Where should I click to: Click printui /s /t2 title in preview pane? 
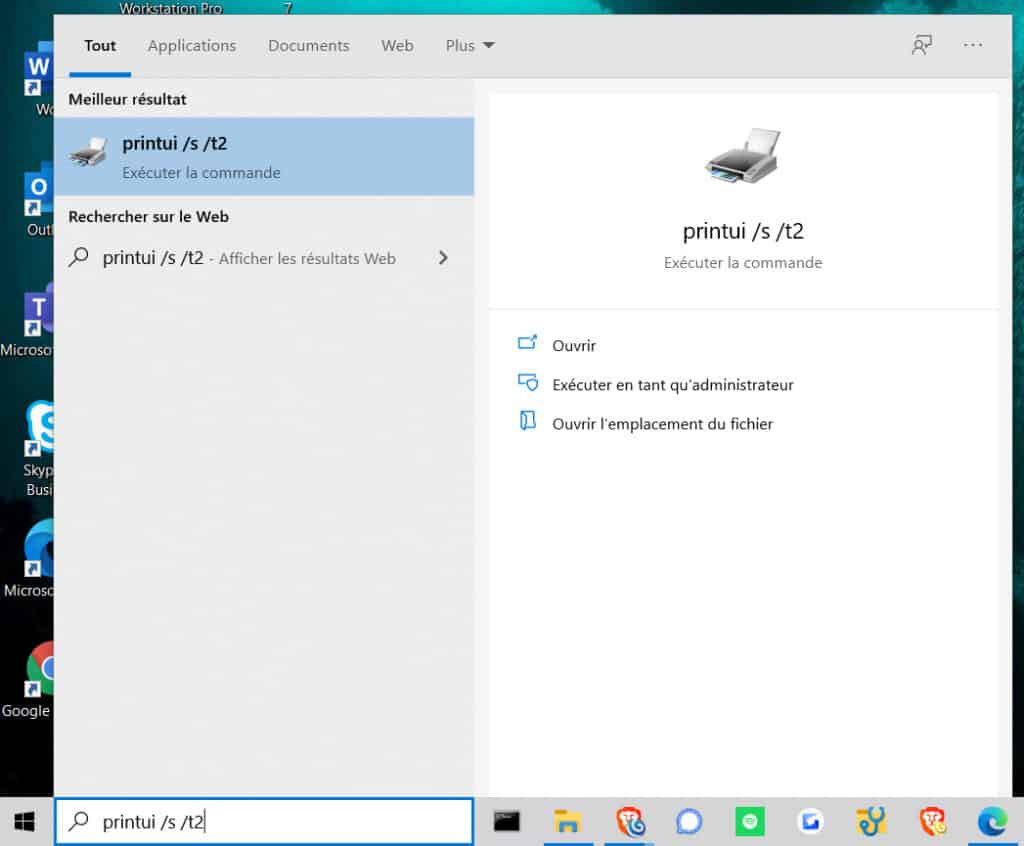point(743,231)
